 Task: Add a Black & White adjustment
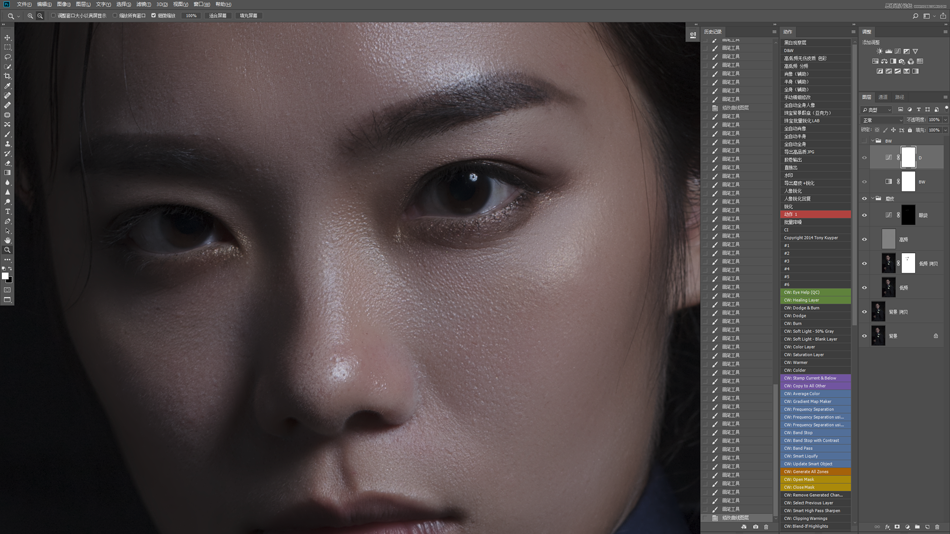[x=893, y=61]
